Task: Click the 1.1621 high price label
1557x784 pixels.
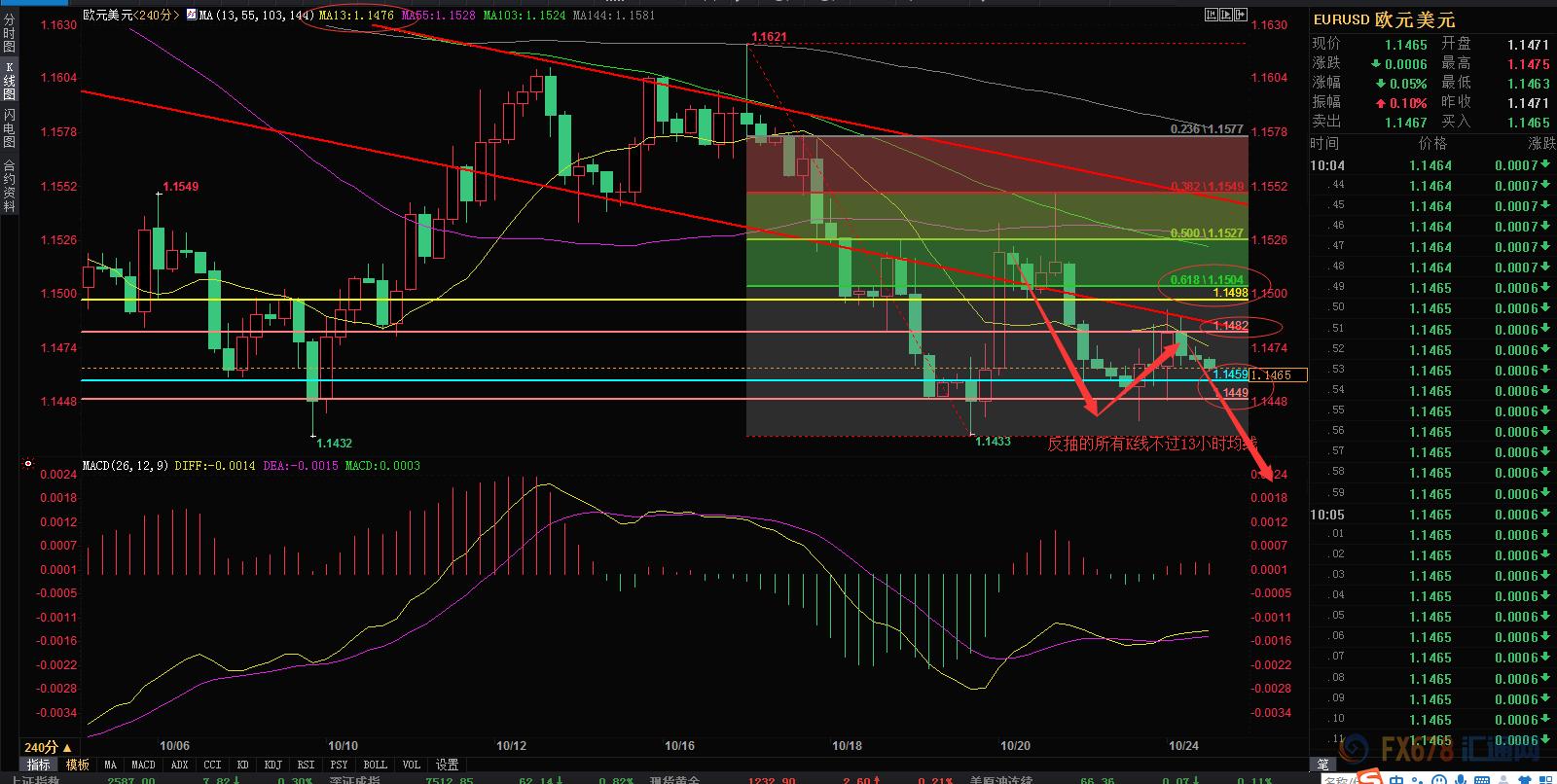Action: (769, 37)
